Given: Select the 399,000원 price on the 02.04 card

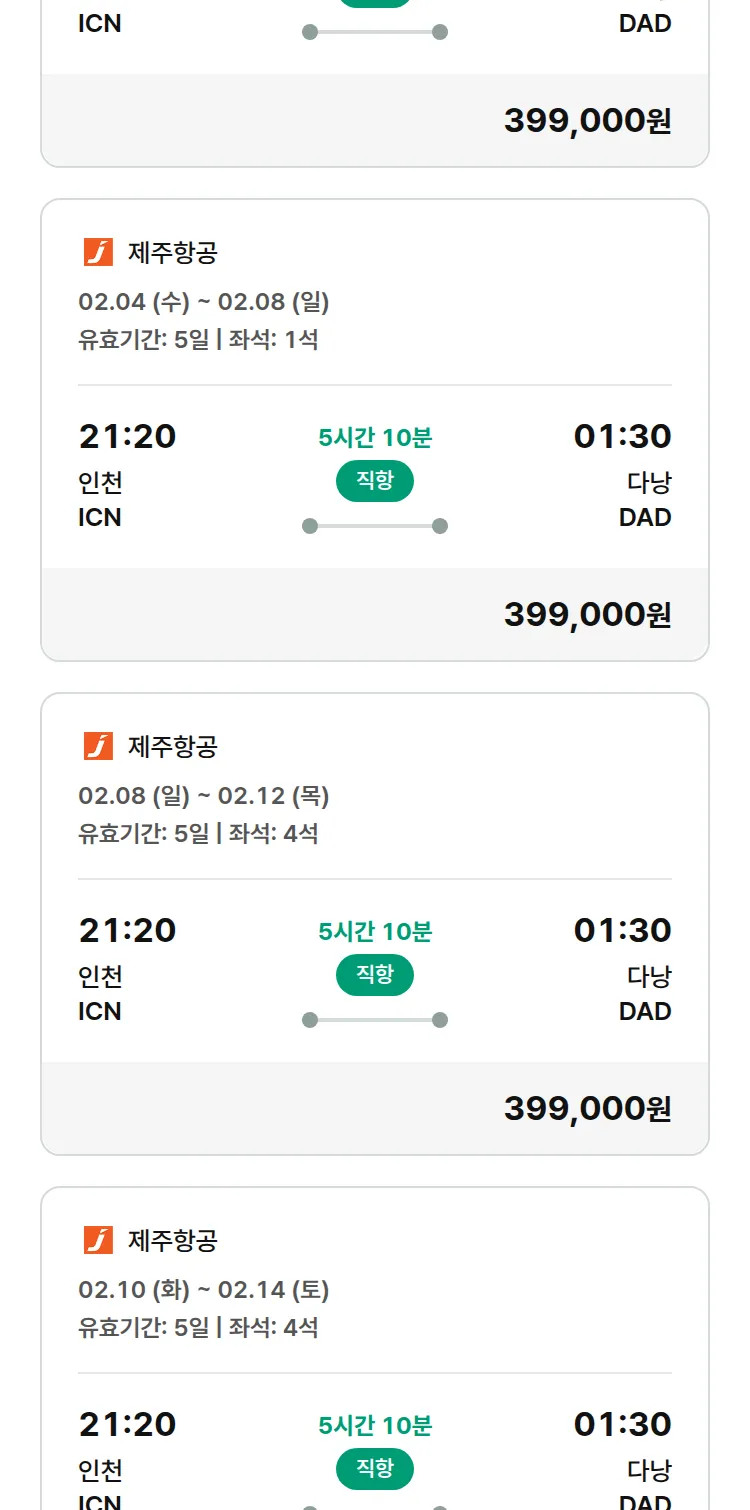Looking at the screenshot, I should coord(587,614).
